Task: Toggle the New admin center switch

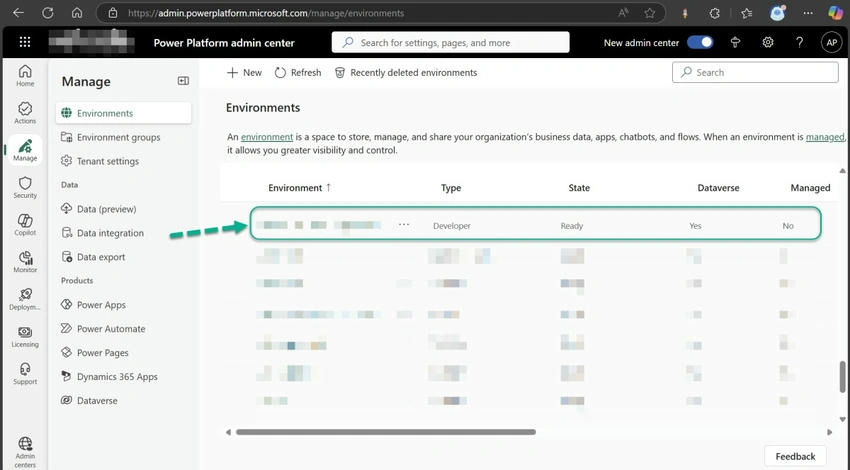Action: click(x=700, y=42)
